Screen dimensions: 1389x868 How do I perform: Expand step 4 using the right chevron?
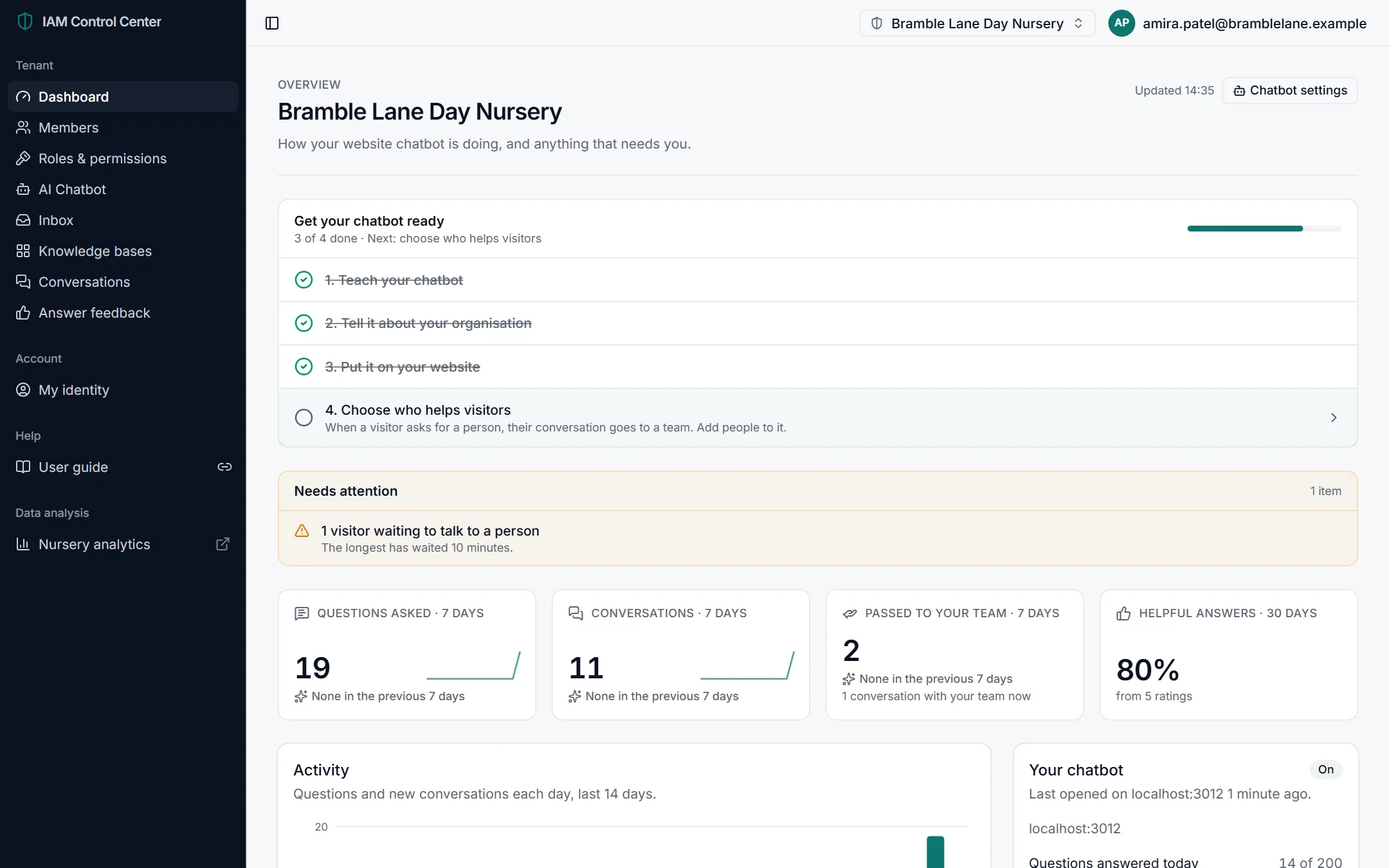(x=1334, y=417)
